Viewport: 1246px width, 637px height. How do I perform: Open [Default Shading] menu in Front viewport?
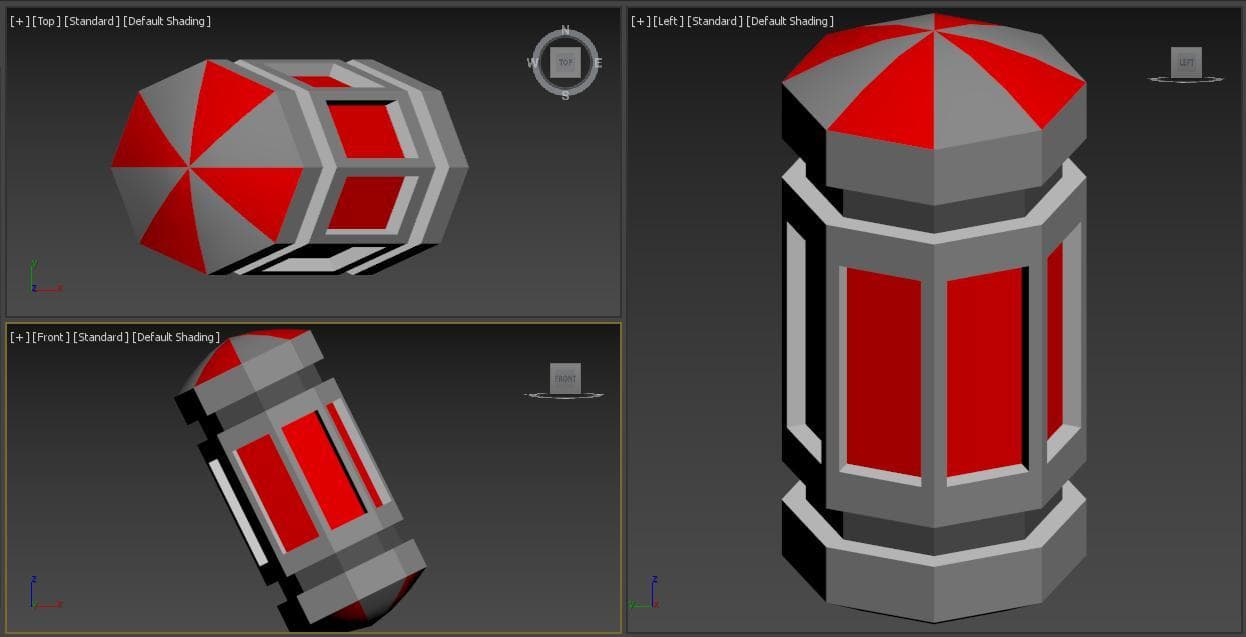point(176,337)
